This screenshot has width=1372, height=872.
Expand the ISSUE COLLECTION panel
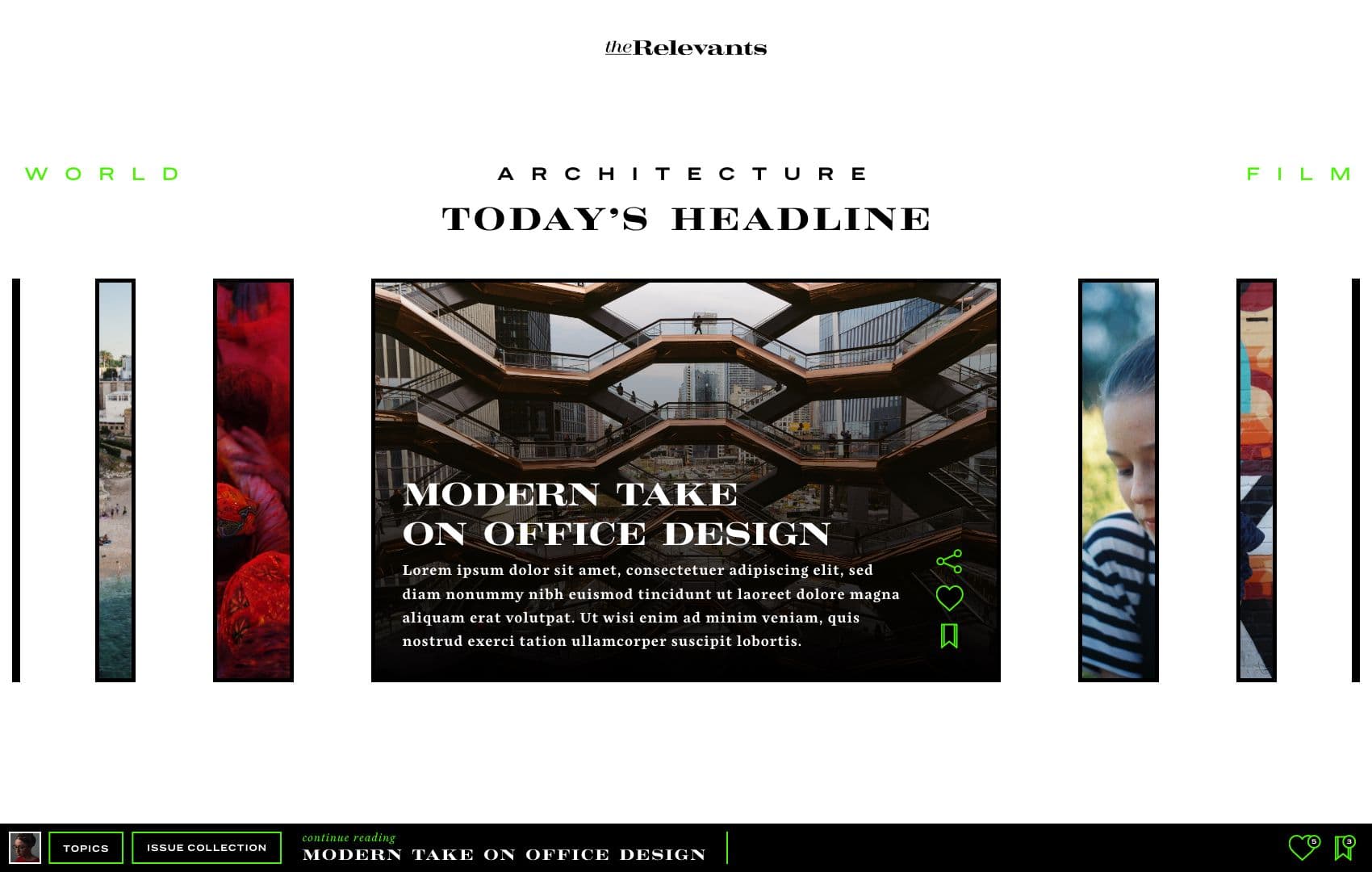205,847
